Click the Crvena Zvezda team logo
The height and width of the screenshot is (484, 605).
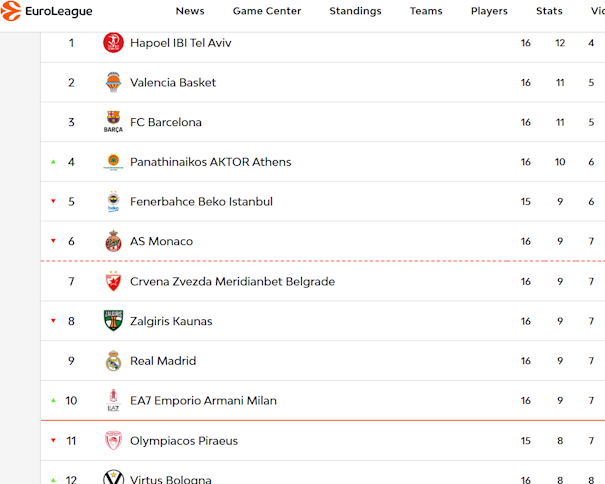tap(113, 282)
